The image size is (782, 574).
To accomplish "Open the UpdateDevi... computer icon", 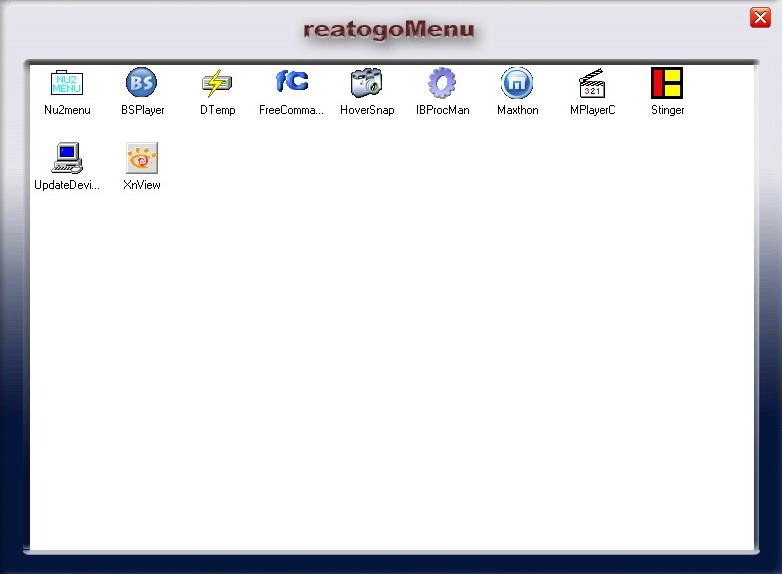I will [67, 158].
